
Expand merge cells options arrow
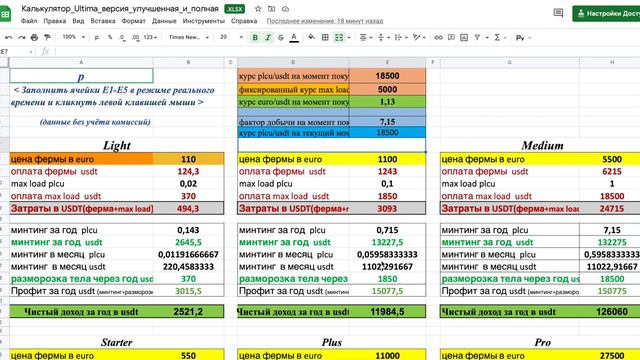click(x=349, y=38)
